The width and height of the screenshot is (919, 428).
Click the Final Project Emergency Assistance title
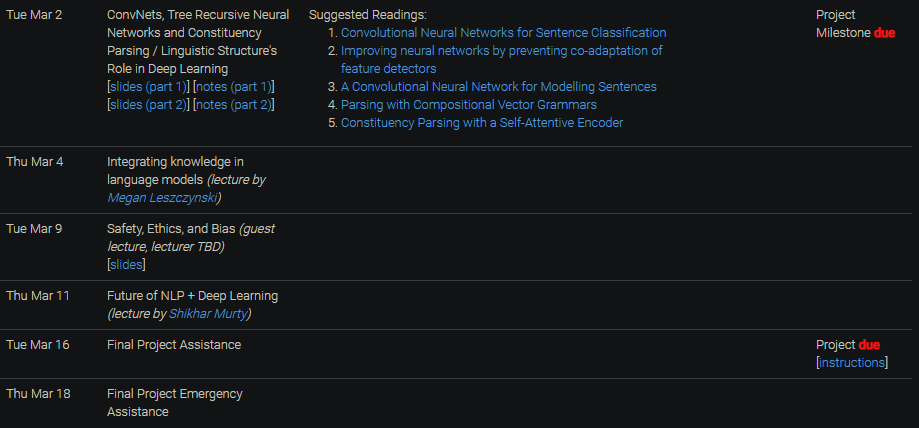pos(175,403)
